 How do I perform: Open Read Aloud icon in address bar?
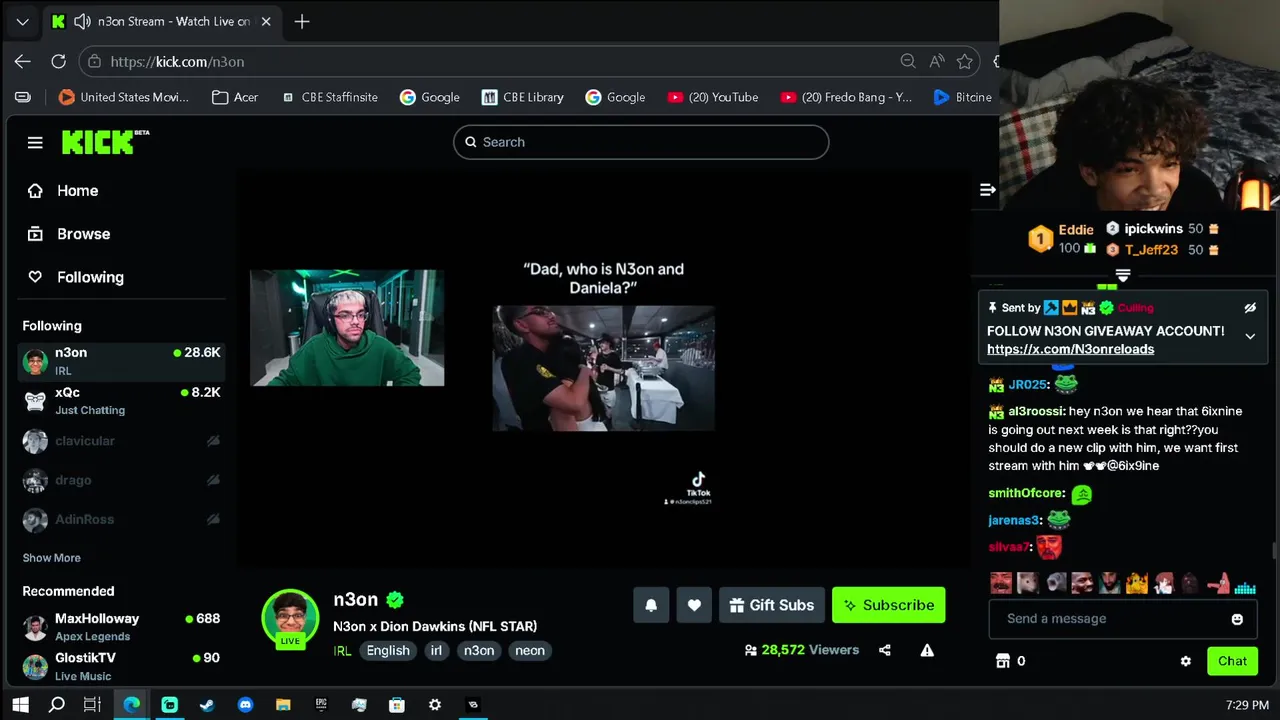coord(936,61)
